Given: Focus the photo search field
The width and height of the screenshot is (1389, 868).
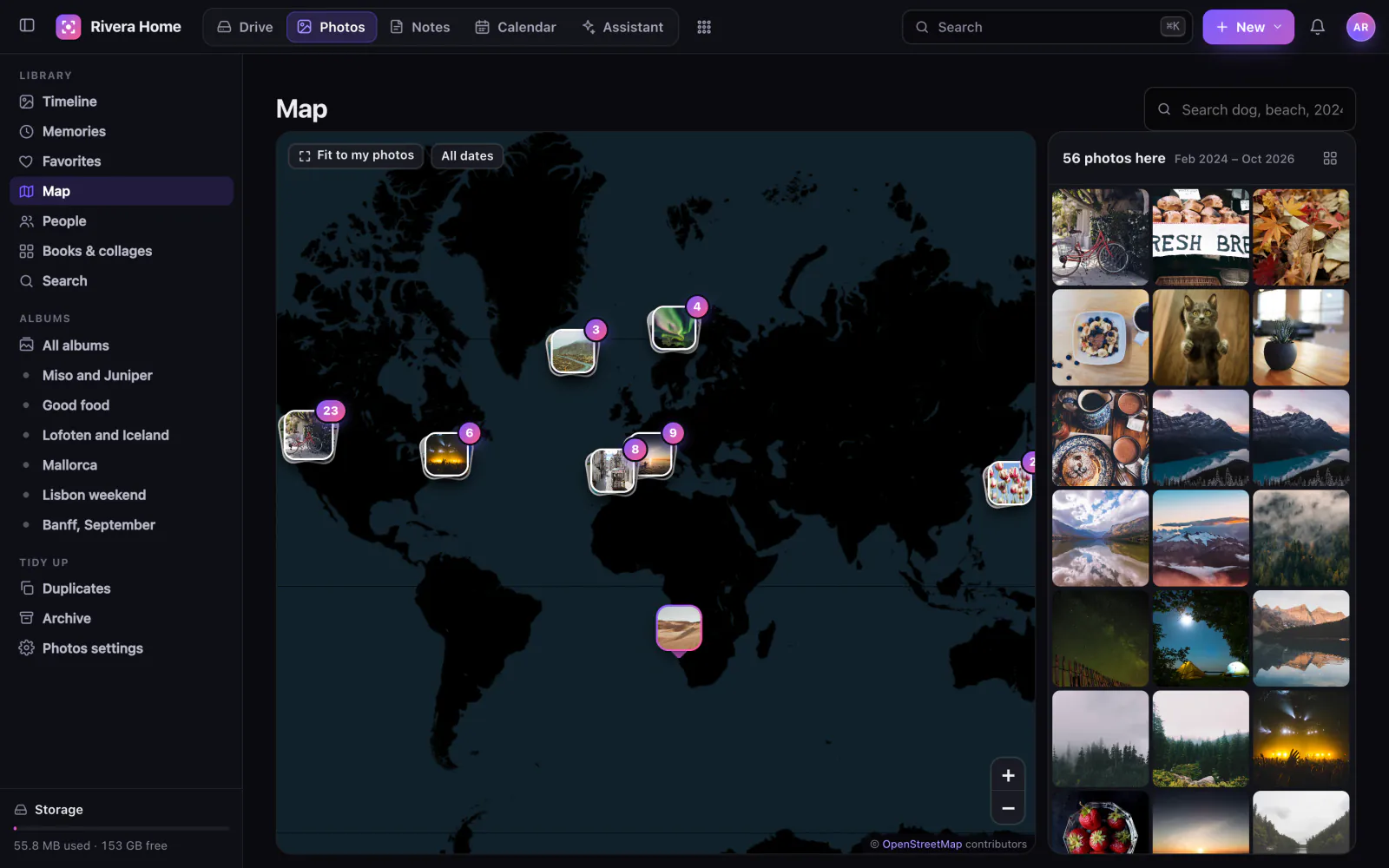Looking at the screenshot, I should click(x=1250, y=109).
